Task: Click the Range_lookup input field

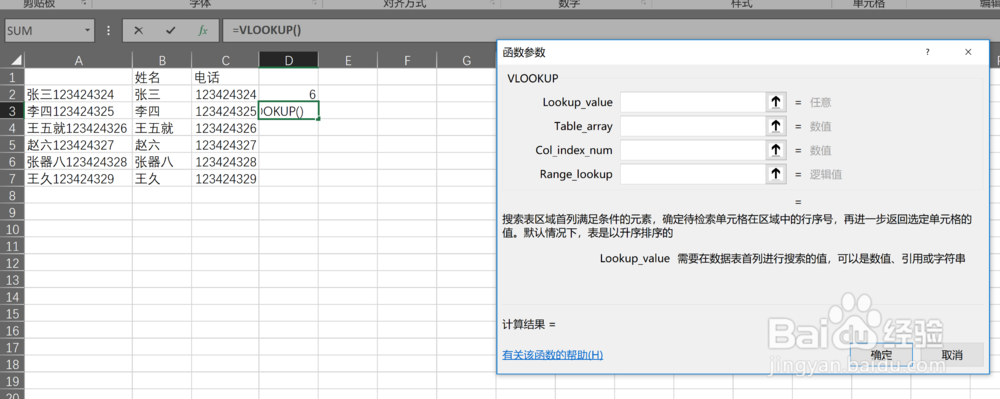Action: point(693,174)
